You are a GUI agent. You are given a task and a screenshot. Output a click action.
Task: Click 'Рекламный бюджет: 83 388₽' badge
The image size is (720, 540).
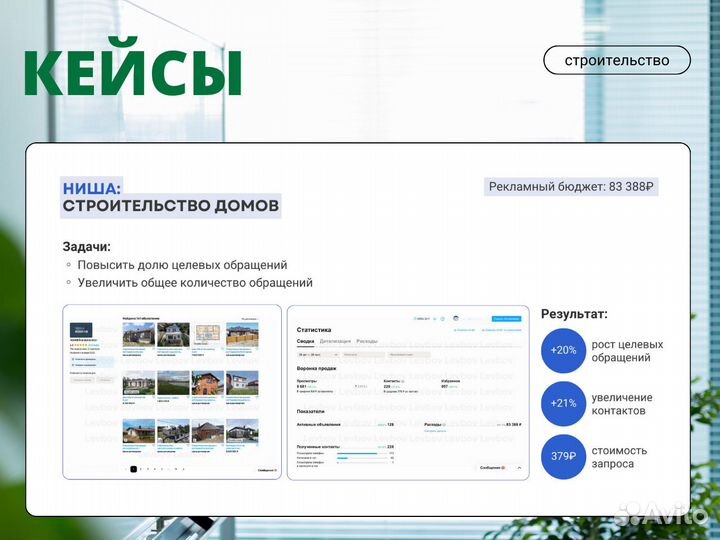click(571, 187)
